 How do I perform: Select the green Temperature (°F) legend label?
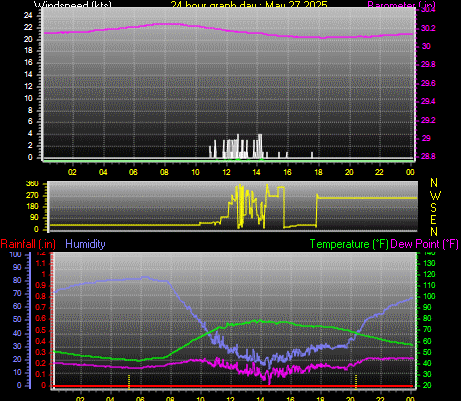(349, 244)
